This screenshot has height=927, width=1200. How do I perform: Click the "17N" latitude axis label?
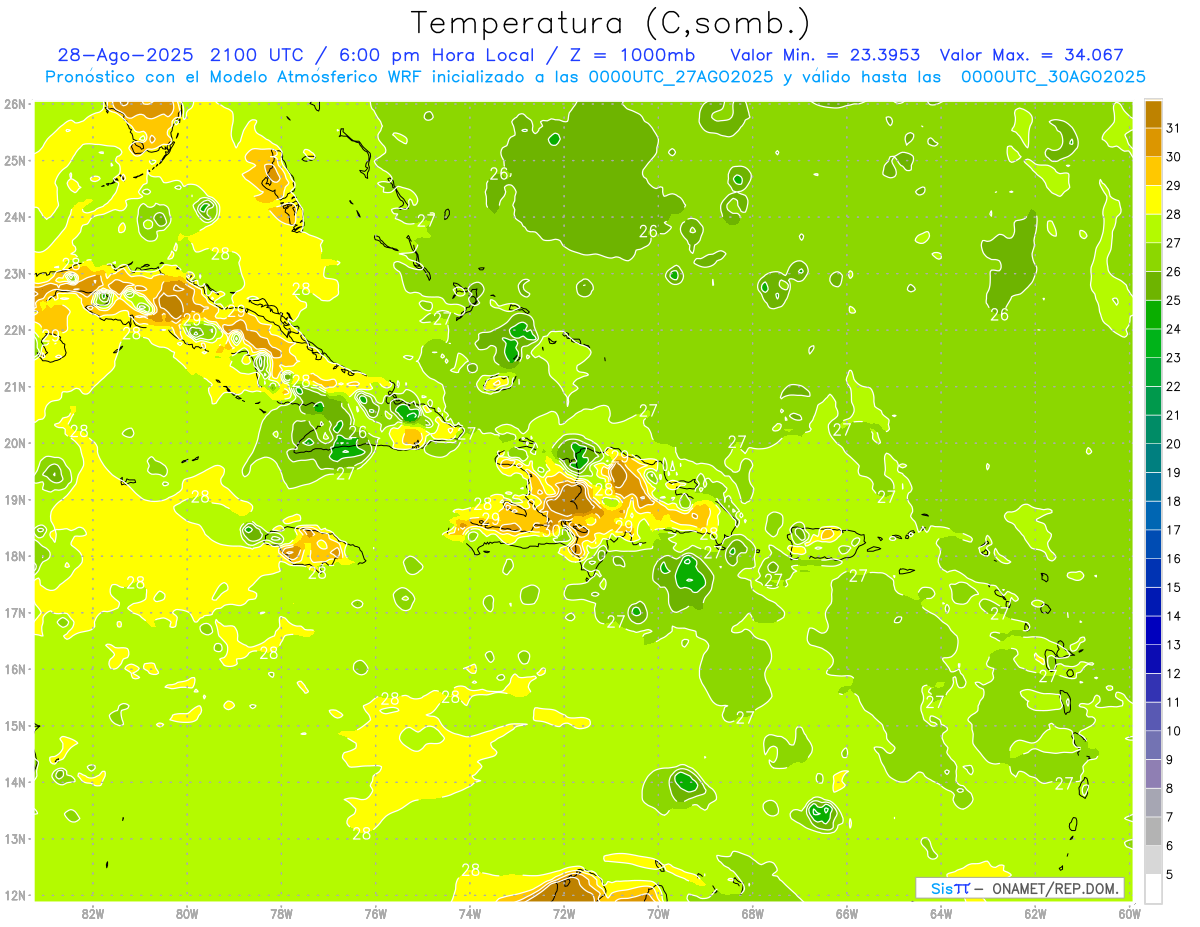click(15, 612)
